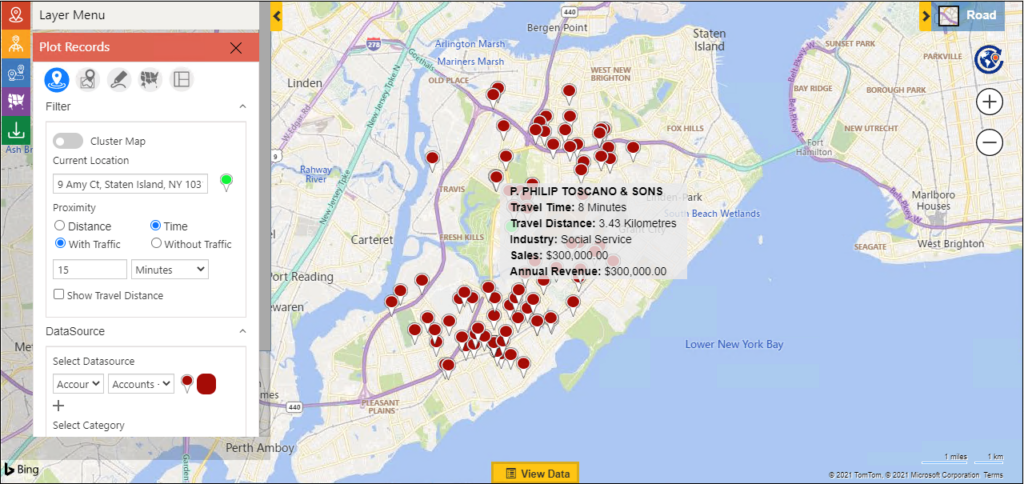This screenshot has height=484, width=1024.
Task: Collapse the Filter section
Action: [241, 106]
